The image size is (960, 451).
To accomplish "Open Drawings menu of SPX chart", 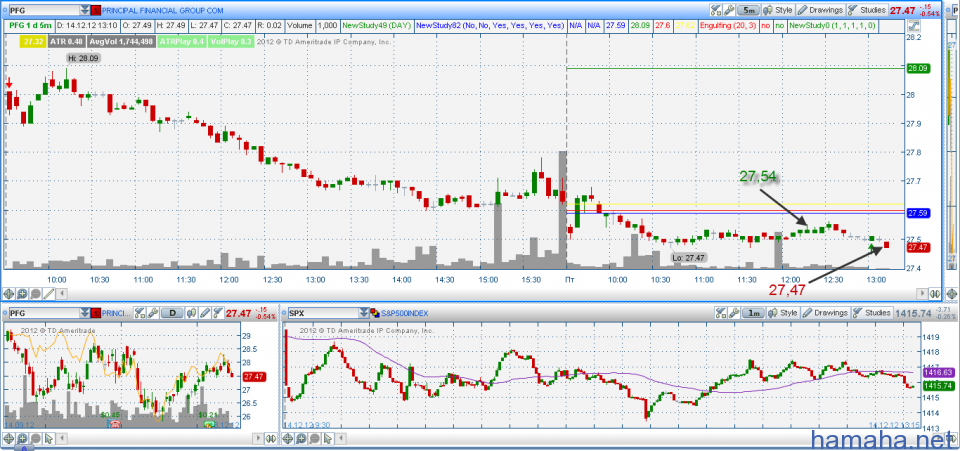I will [x=826, y=313].
